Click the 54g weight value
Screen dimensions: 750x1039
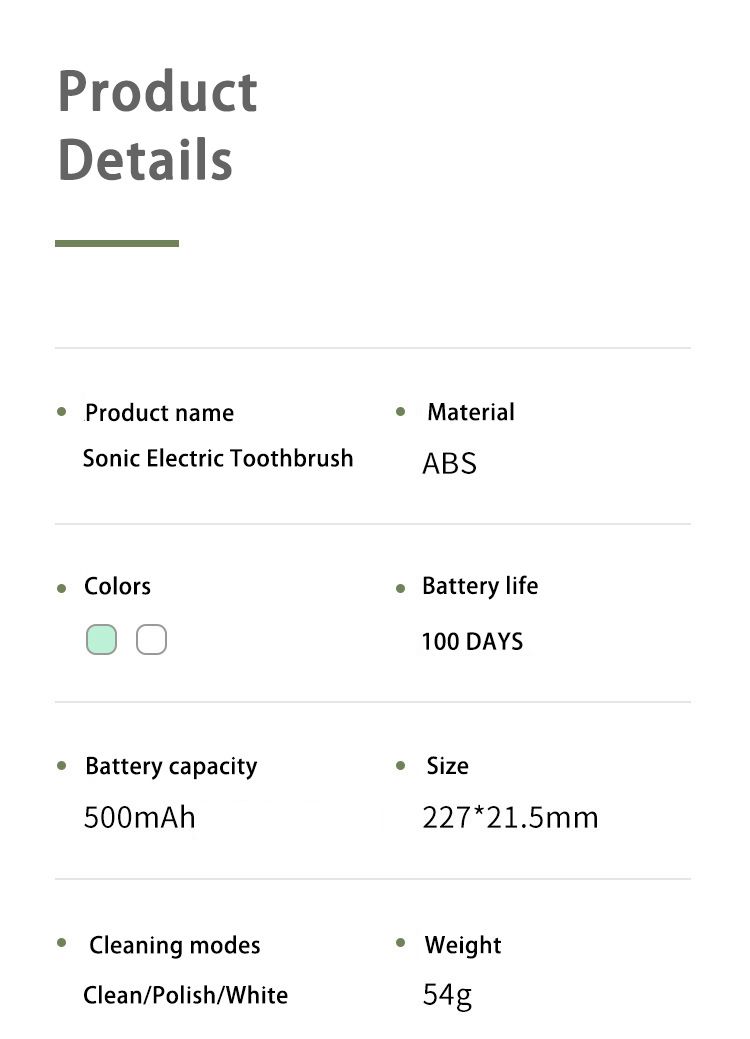click(x=447, y=995)
